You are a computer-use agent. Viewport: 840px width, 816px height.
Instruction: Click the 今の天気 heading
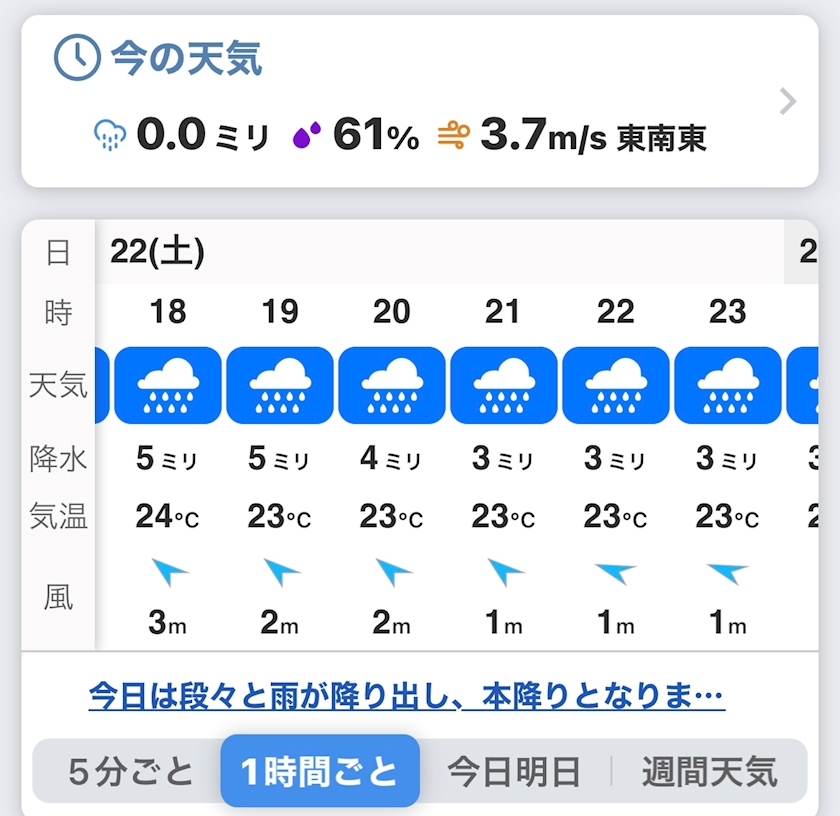click(x=186, y=59)
